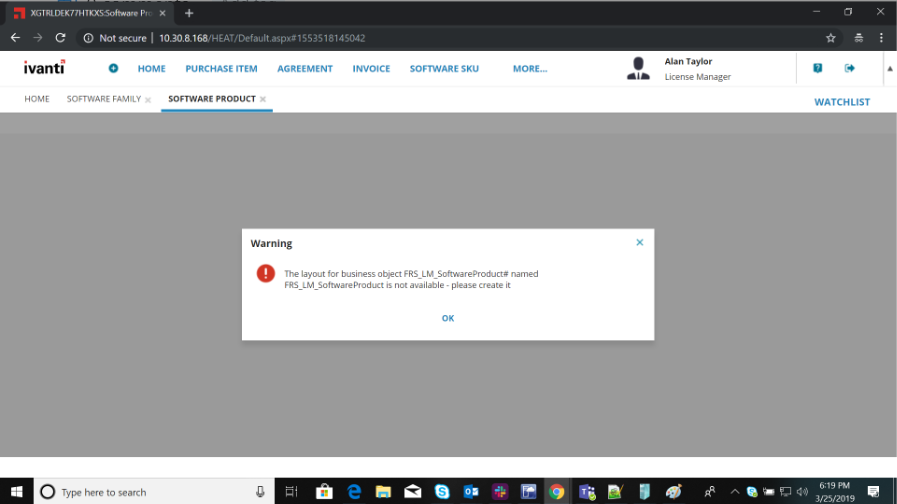Open the help icon in the header
This screenshot has width=897, height=504.
coord(817,68)
